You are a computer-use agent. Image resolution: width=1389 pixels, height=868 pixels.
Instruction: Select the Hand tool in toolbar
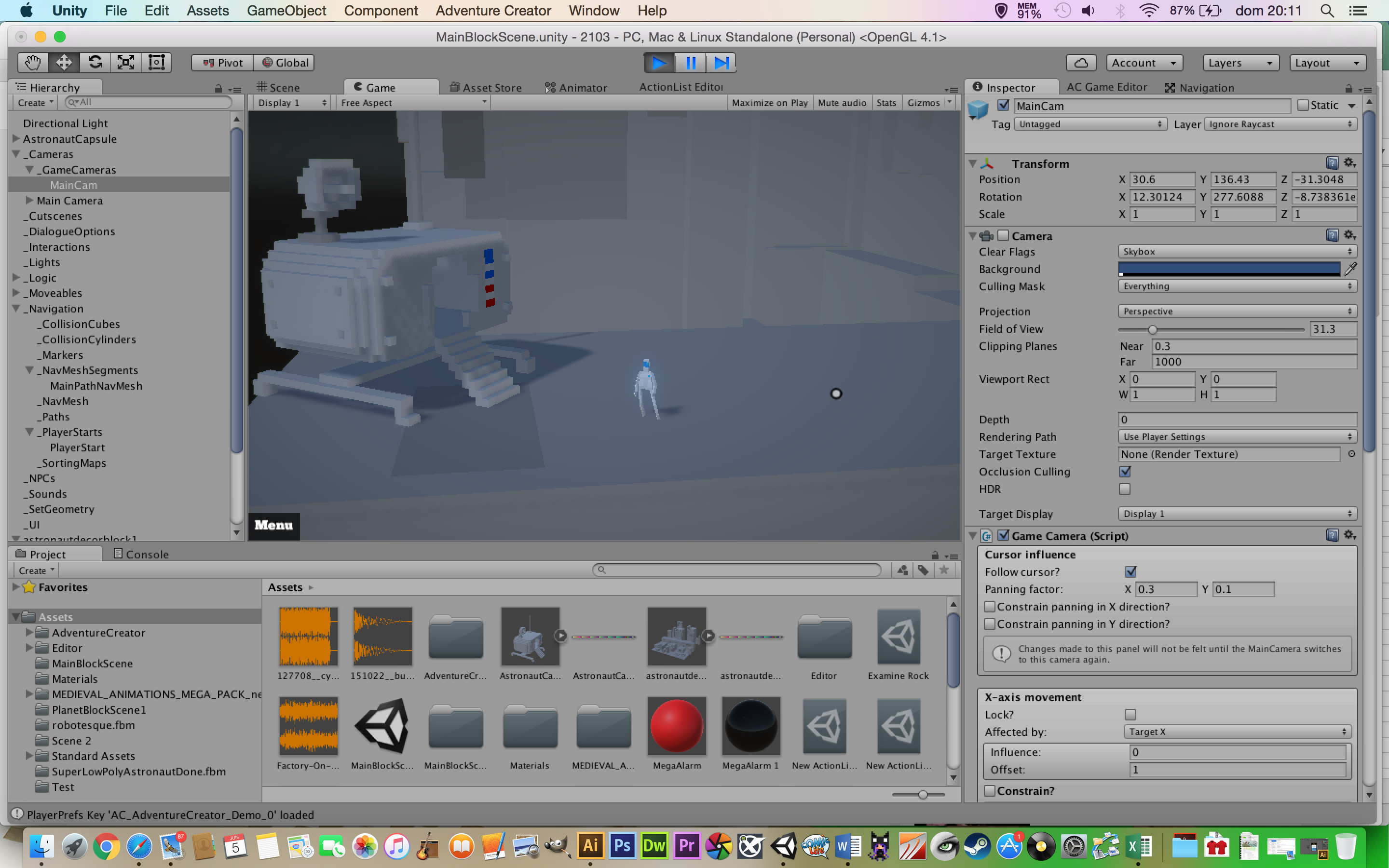[33, 63]
